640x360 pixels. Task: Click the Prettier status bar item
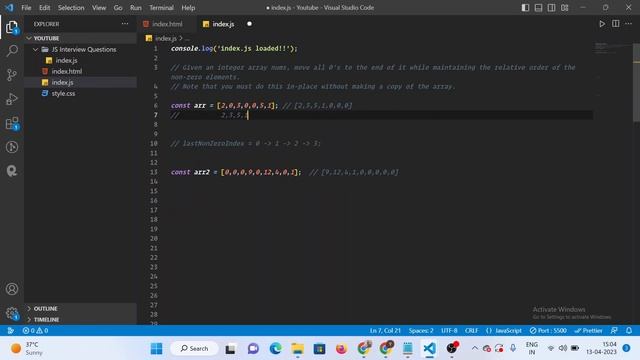point(588,330)
